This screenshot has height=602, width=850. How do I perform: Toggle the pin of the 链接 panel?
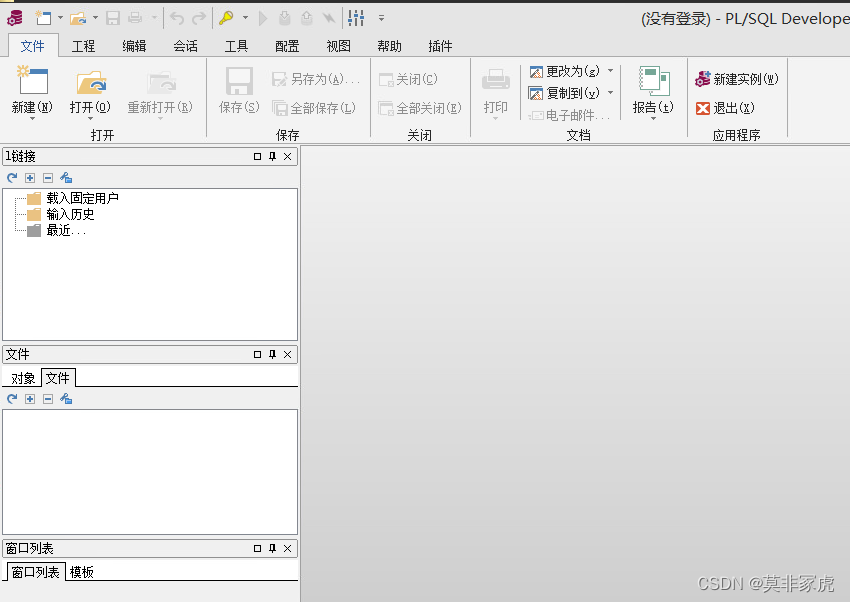coord(272,157)
